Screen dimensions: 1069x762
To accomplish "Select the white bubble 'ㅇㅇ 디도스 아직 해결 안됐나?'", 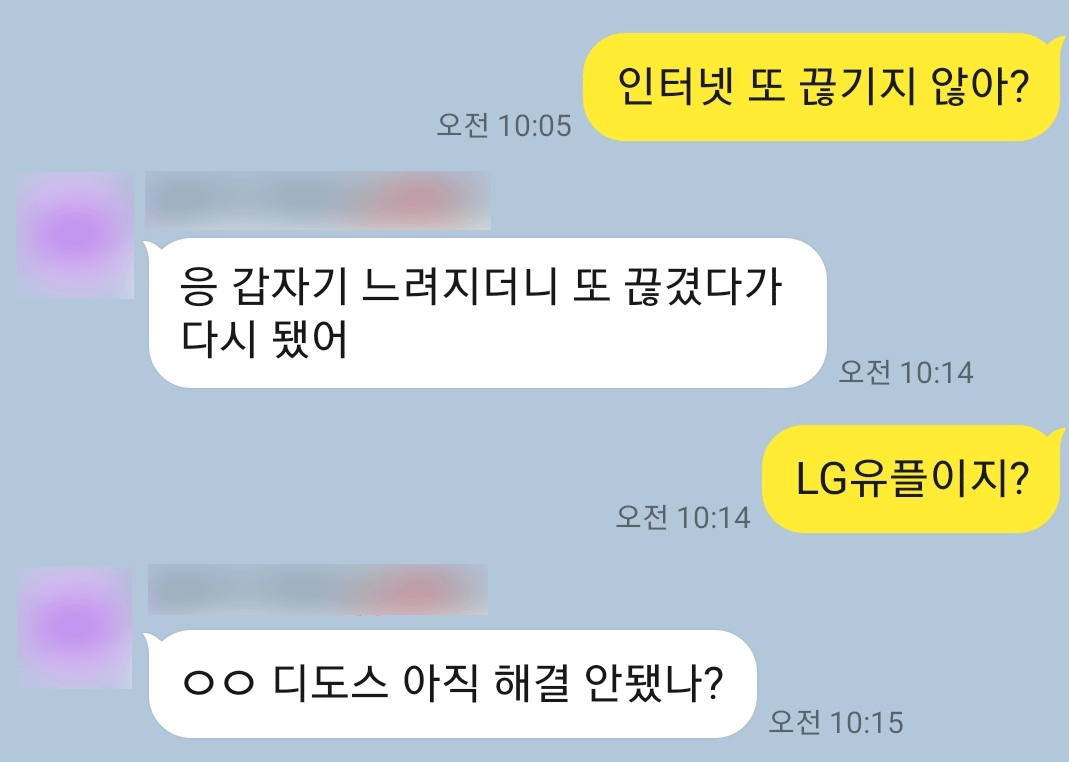I will click(x=451, y=684).
